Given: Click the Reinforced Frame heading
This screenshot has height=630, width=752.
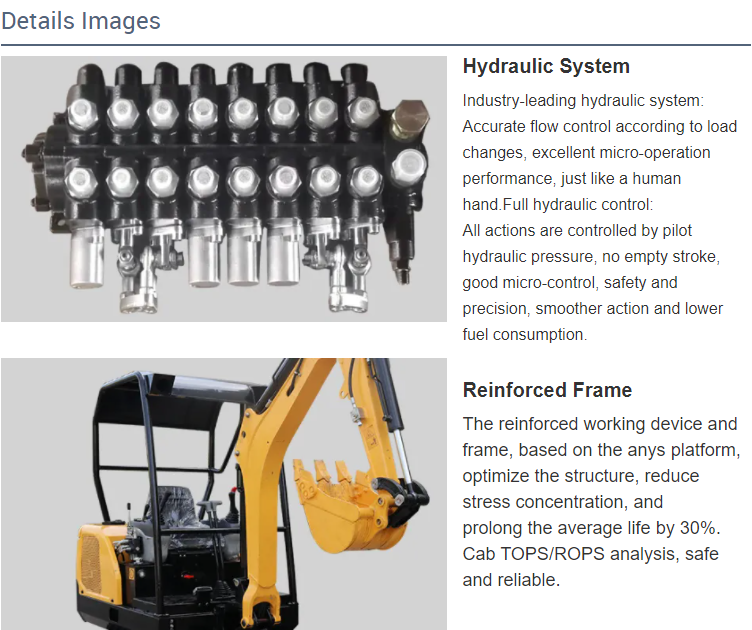Looking at the screenshot, I should click(x=547, y=390).
